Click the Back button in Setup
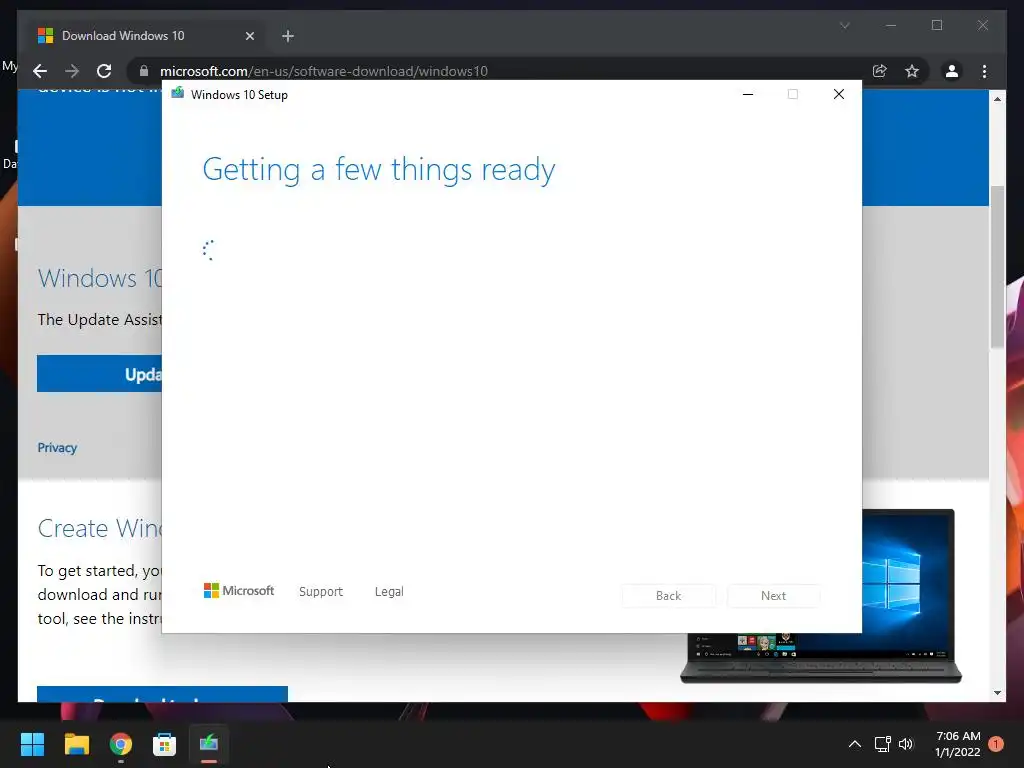The image size is (1024, 768). (x=668, y=596)
